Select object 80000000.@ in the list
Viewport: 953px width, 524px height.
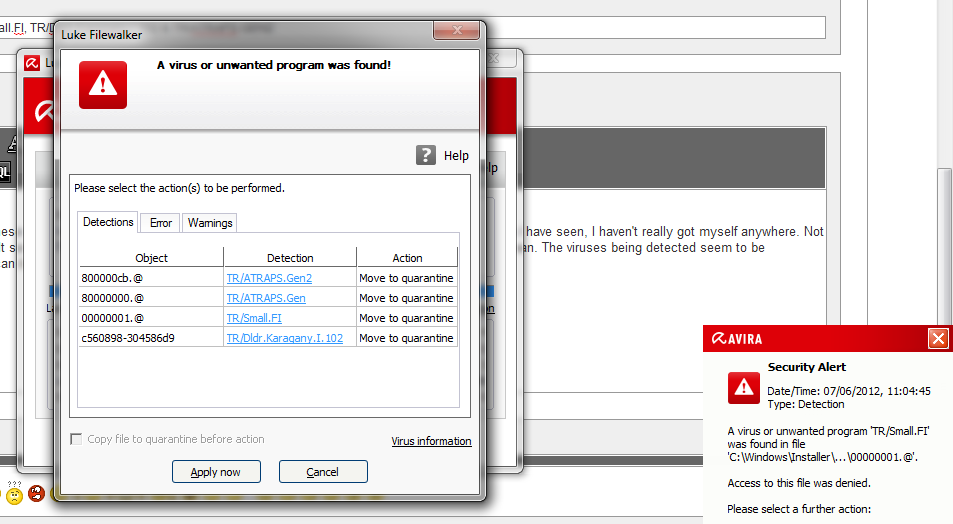tap(112, 298)
